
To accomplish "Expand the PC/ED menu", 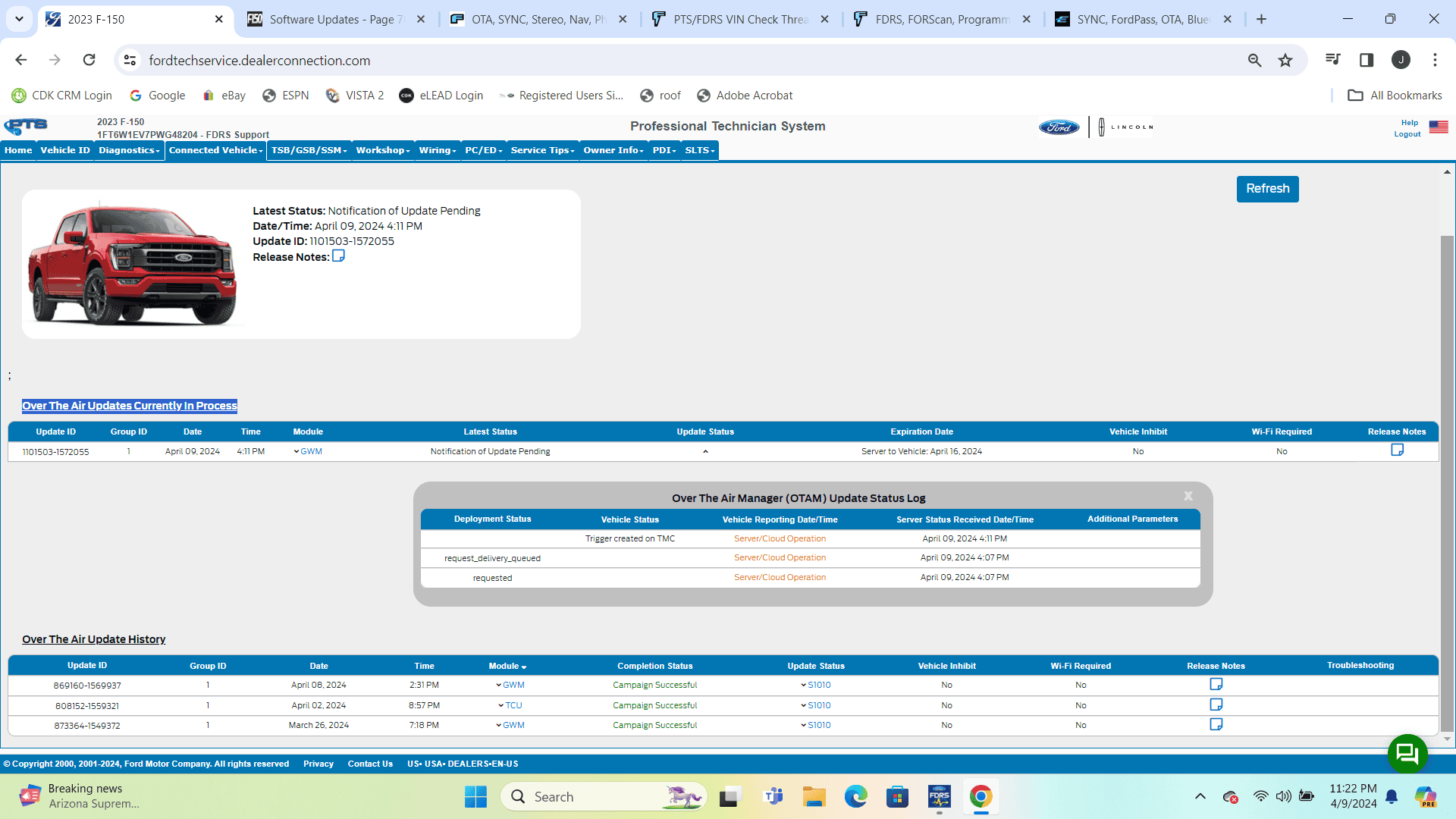I will (484, 150).
